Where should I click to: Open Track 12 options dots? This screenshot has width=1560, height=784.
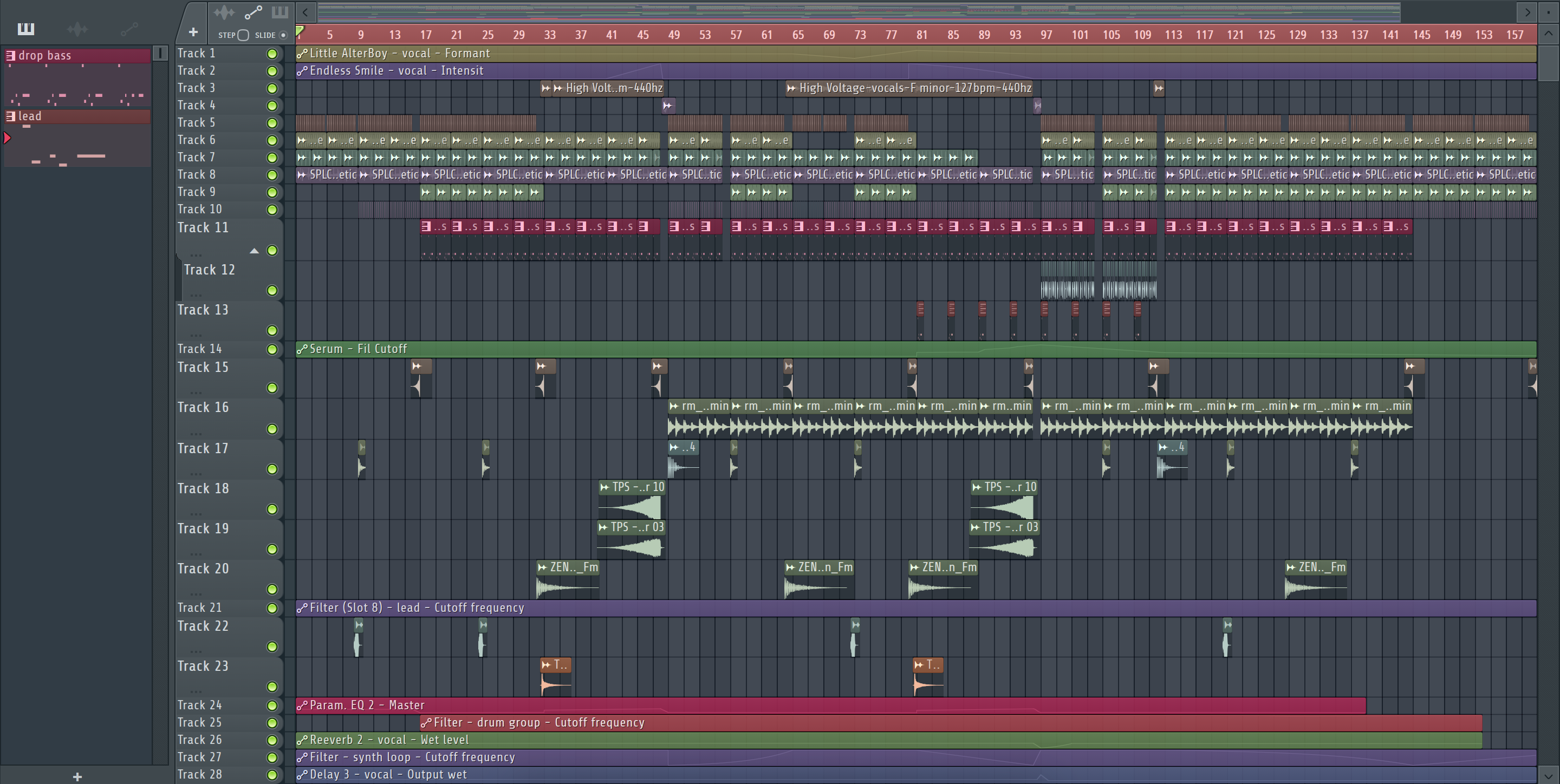[x=196, y=296]
